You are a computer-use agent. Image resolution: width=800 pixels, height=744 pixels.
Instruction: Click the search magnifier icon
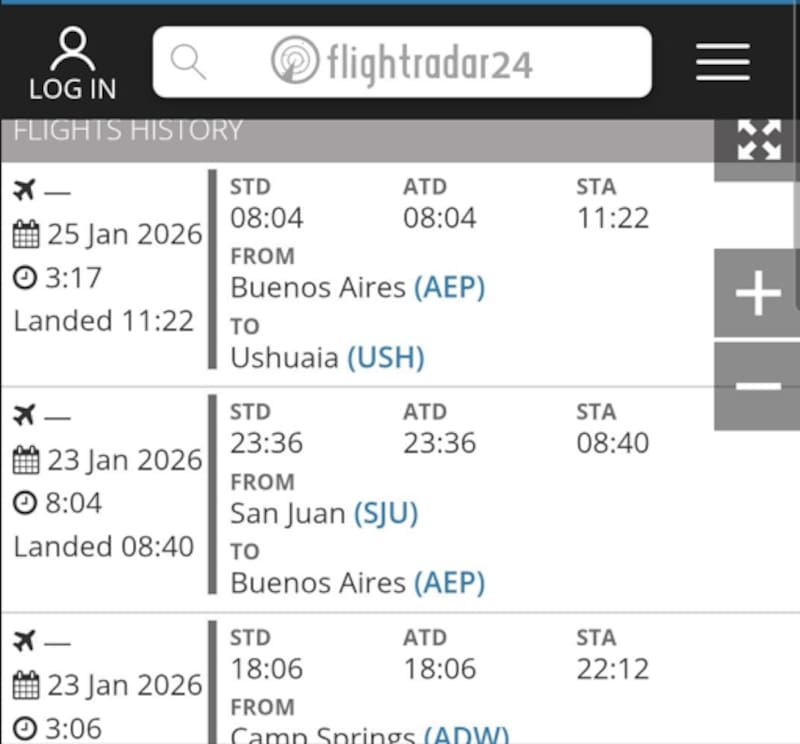[x=187, y=62]
